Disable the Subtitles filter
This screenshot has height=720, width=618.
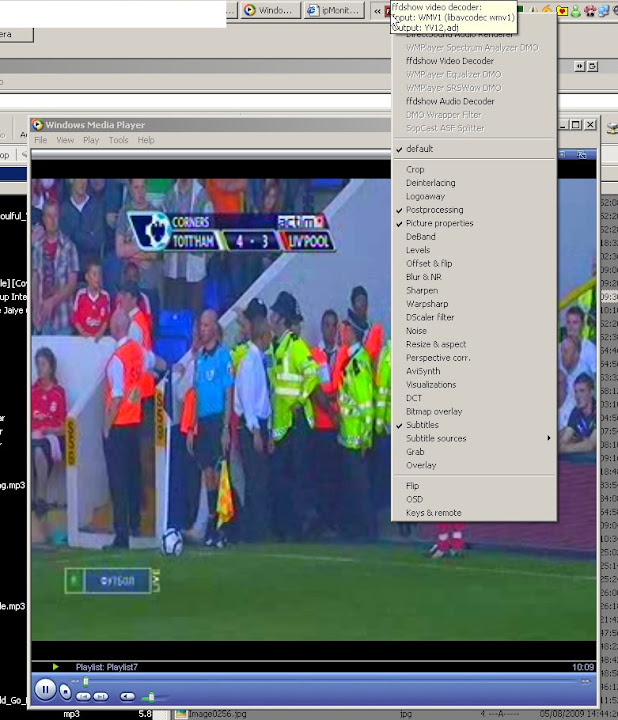(474, 425)
